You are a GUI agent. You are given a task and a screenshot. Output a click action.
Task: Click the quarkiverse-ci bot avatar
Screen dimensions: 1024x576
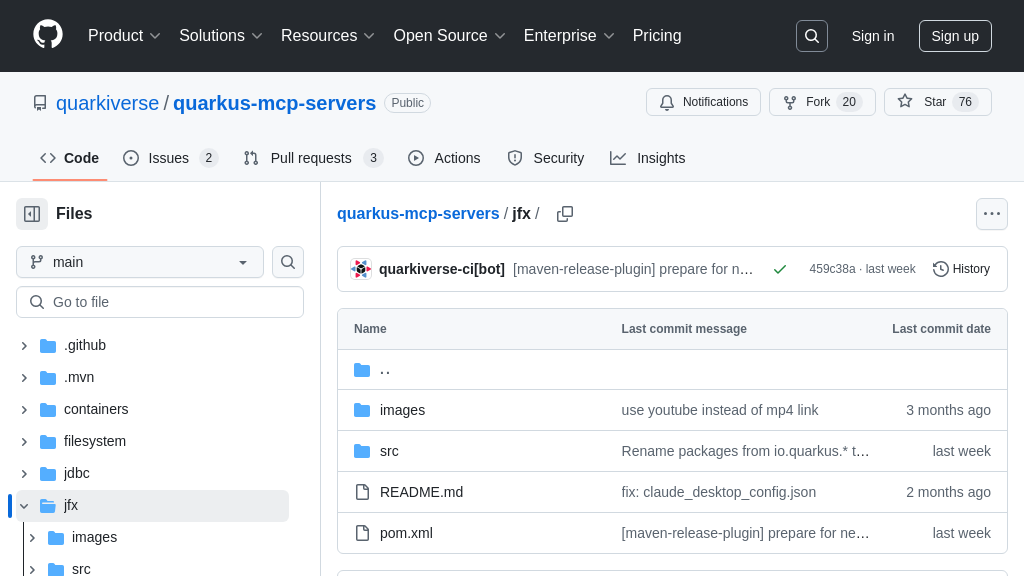click(360, 269)
